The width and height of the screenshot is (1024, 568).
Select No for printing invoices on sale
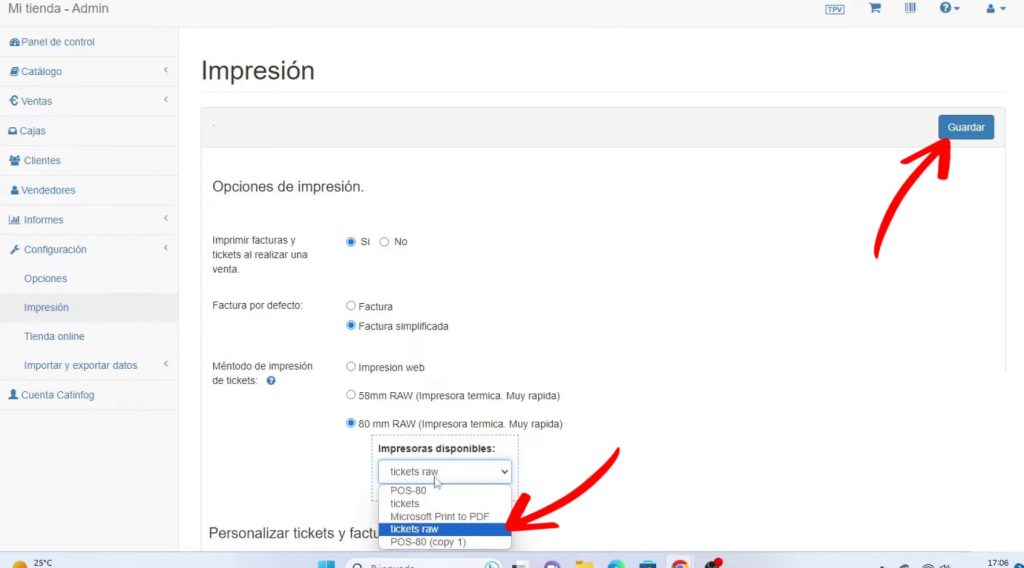pyautogui.click(x=384, y=242)
